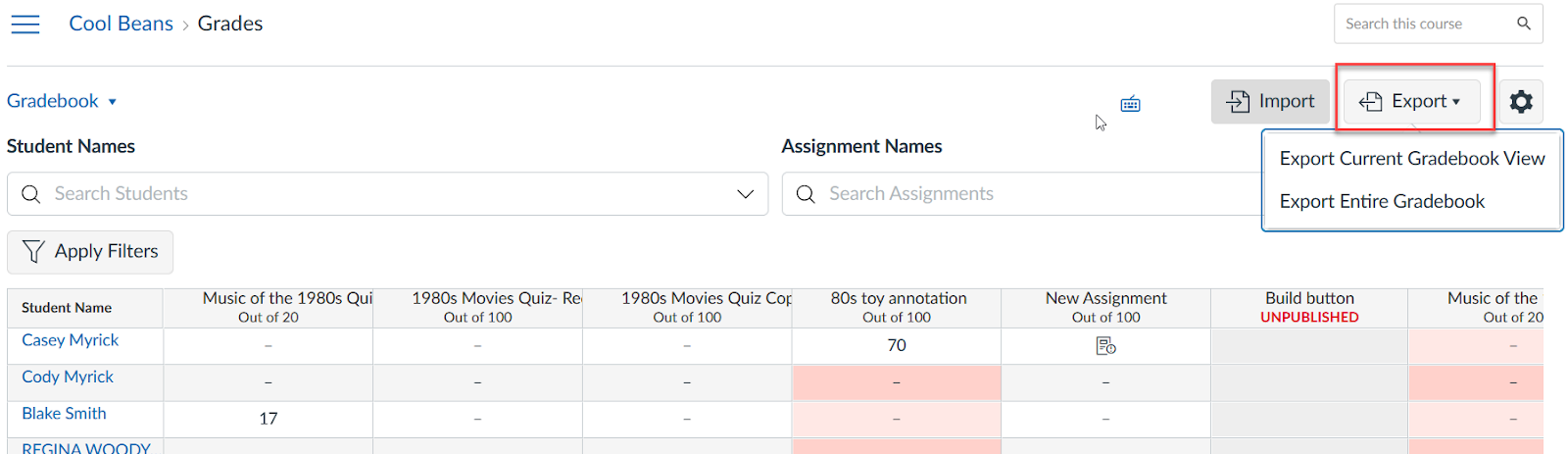Open Casey Myrick's student link
The image size is (1568, 454).
pos(71,340)
